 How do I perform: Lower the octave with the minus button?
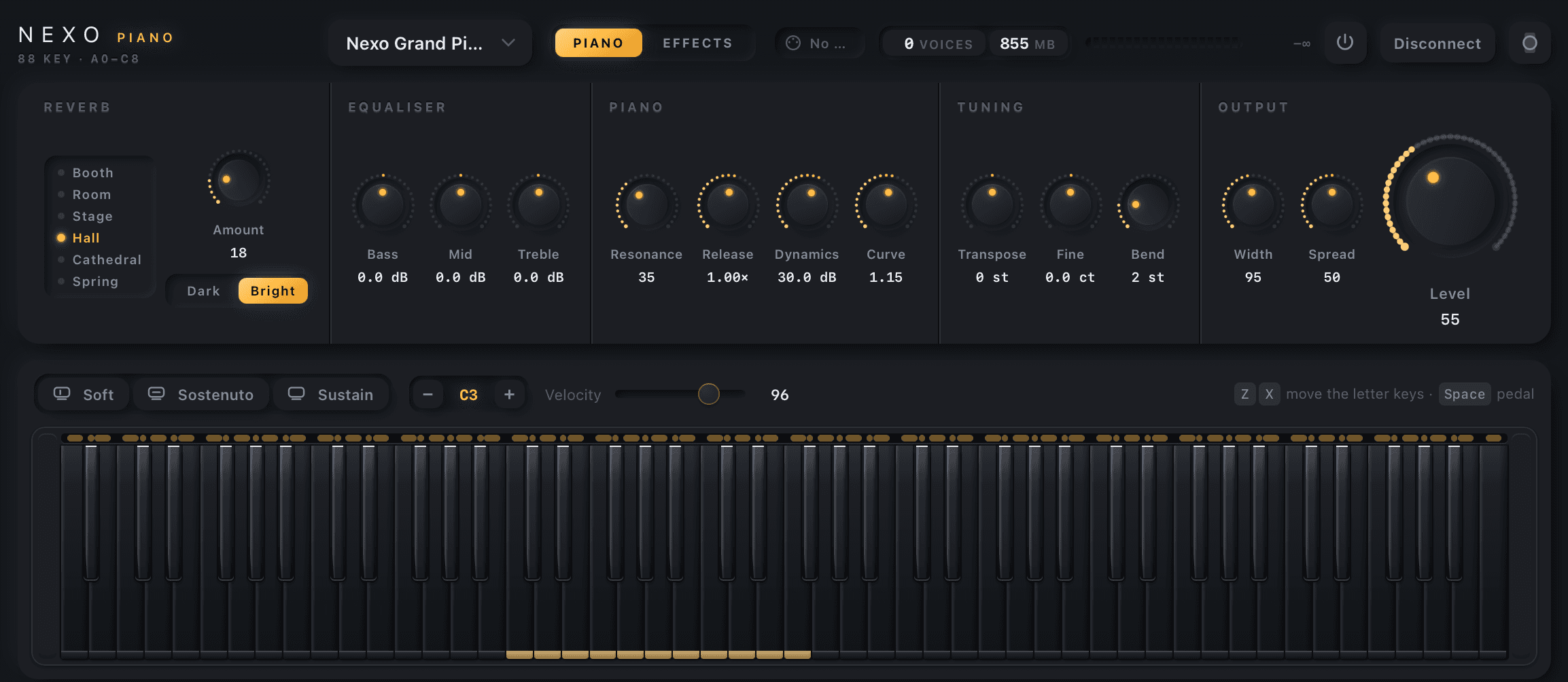click(428, 395)
